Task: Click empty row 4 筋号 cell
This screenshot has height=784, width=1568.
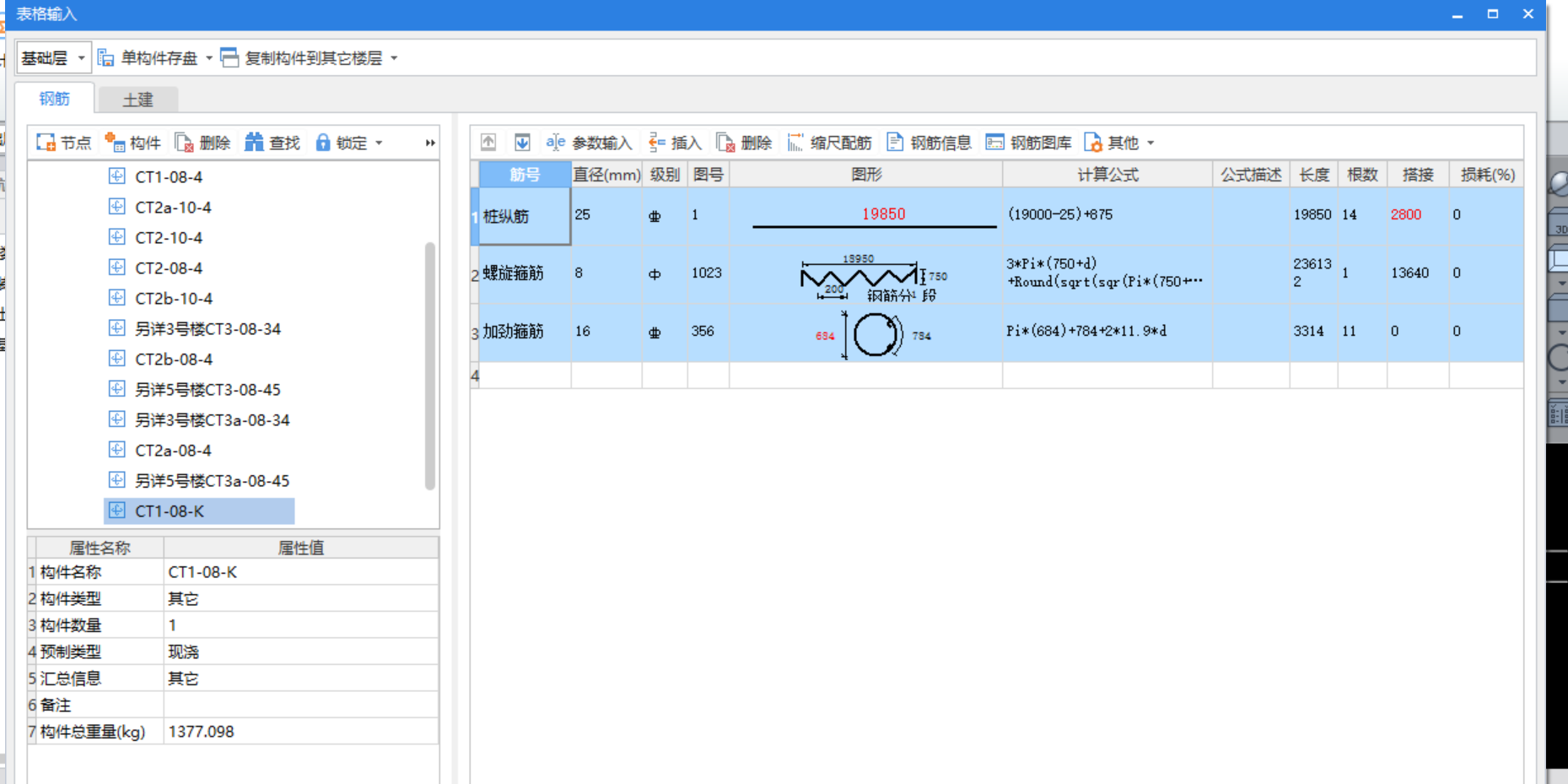Action: pos(525,376)
